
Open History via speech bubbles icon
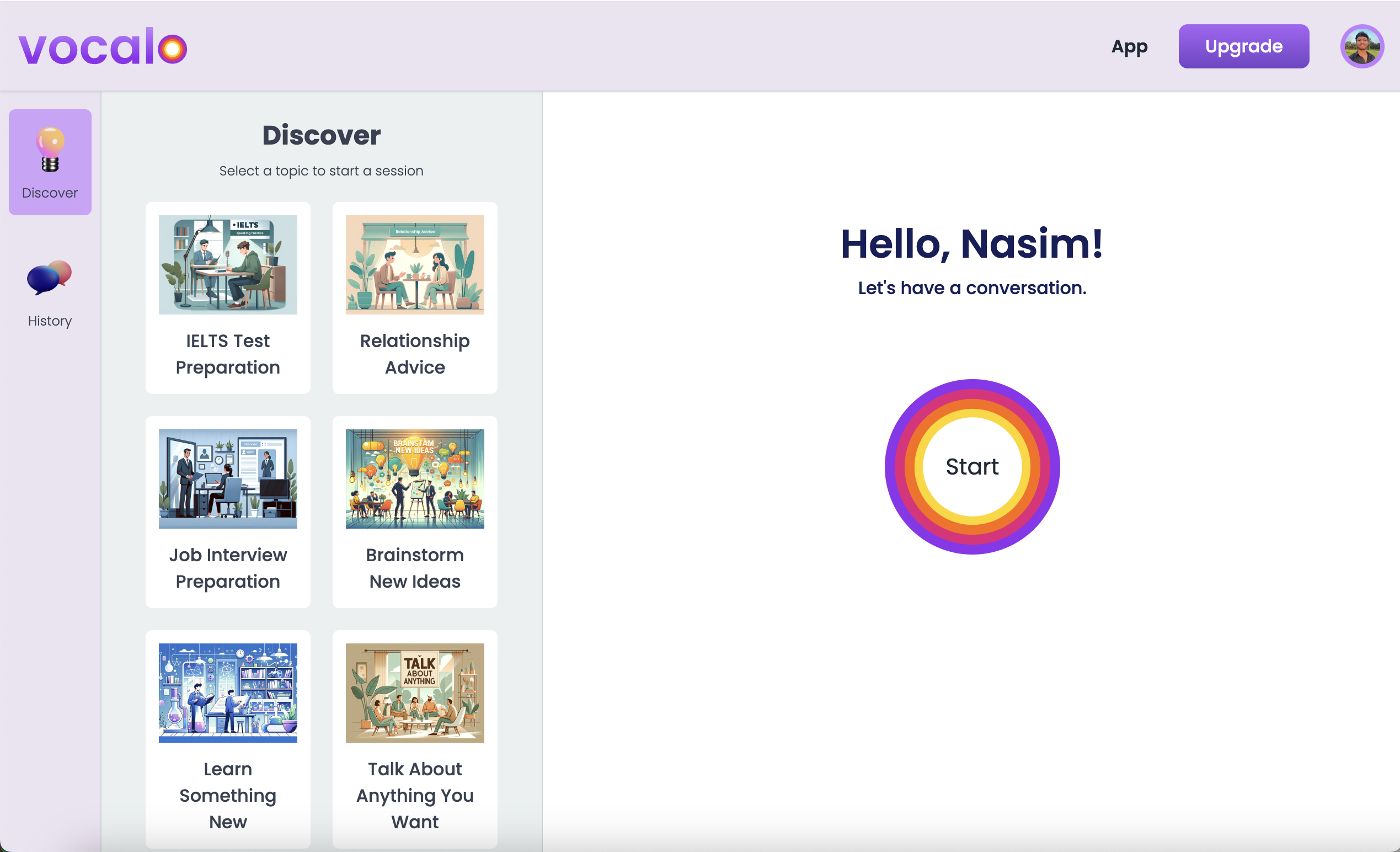pos(50,278)
